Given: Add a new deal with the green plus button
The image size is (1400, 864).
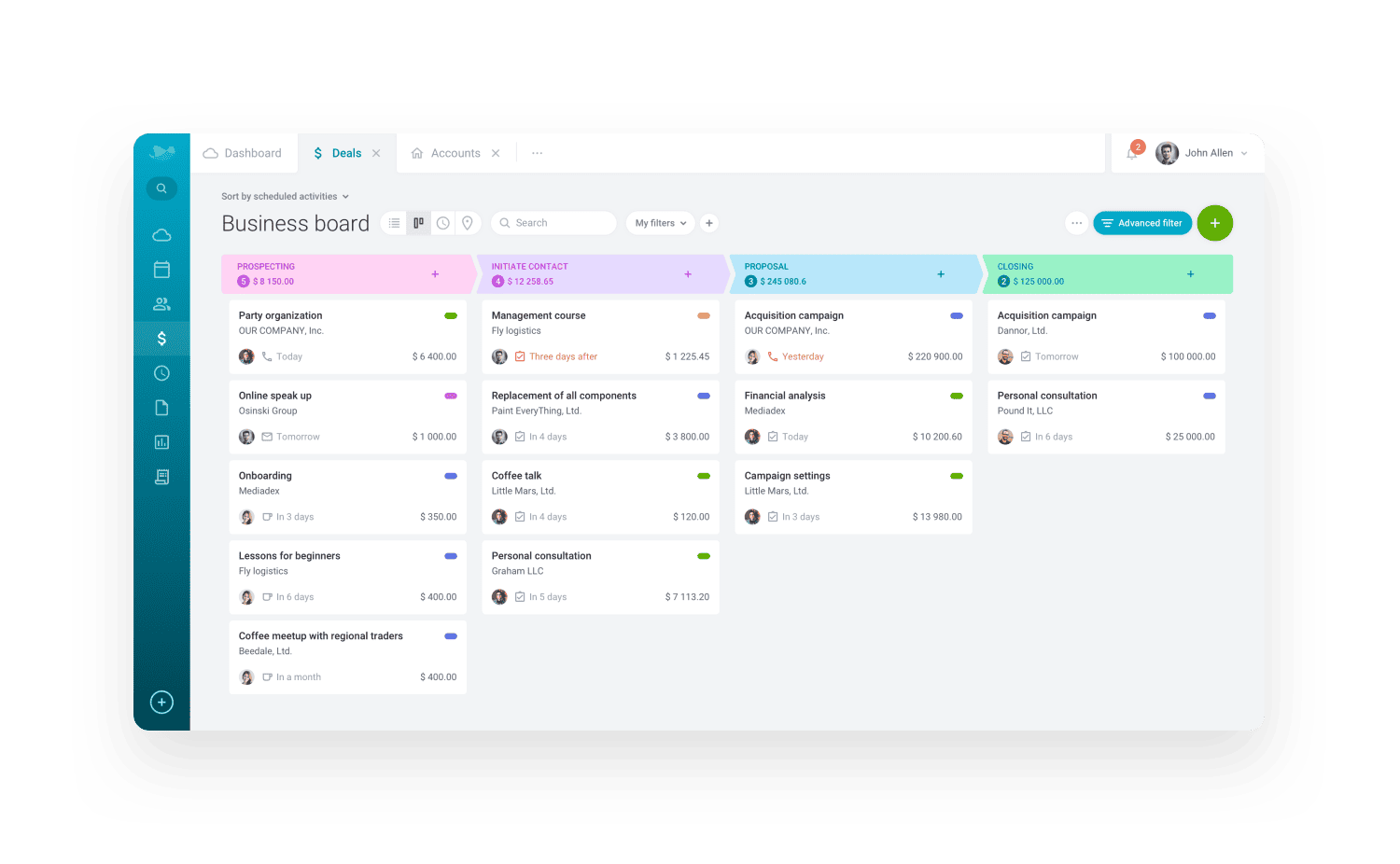Looking at the screenshot, I should pyautogui.click(x=1215, y=223).
